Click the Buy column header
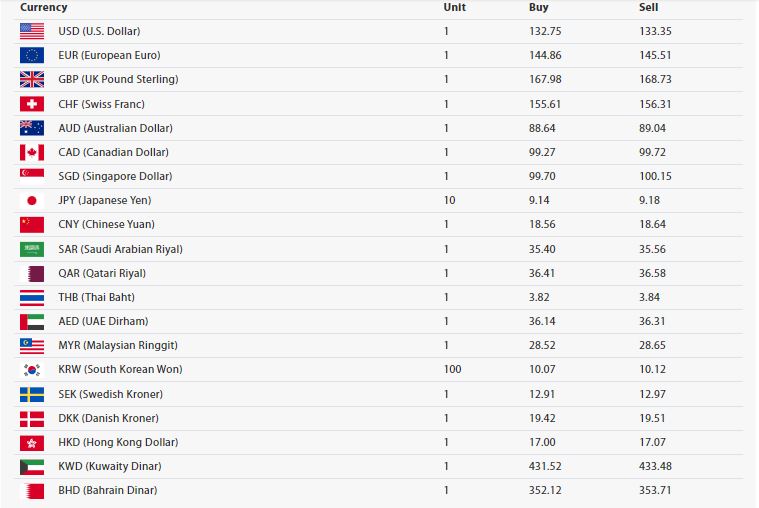This screenshot has height=508, width=759. click(x=538, y=7)
